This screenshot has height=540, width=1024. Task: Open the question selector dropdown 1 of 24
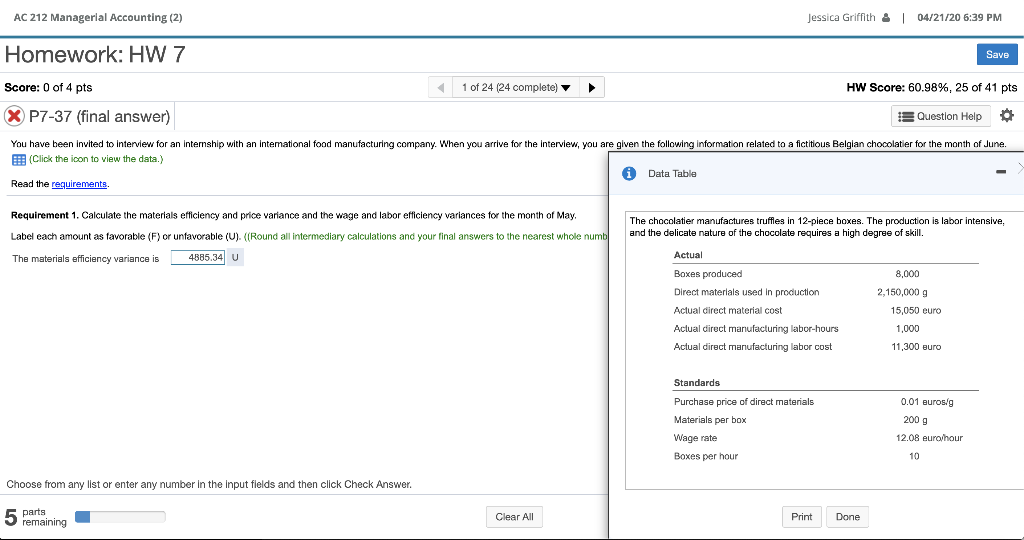[516, 87]
